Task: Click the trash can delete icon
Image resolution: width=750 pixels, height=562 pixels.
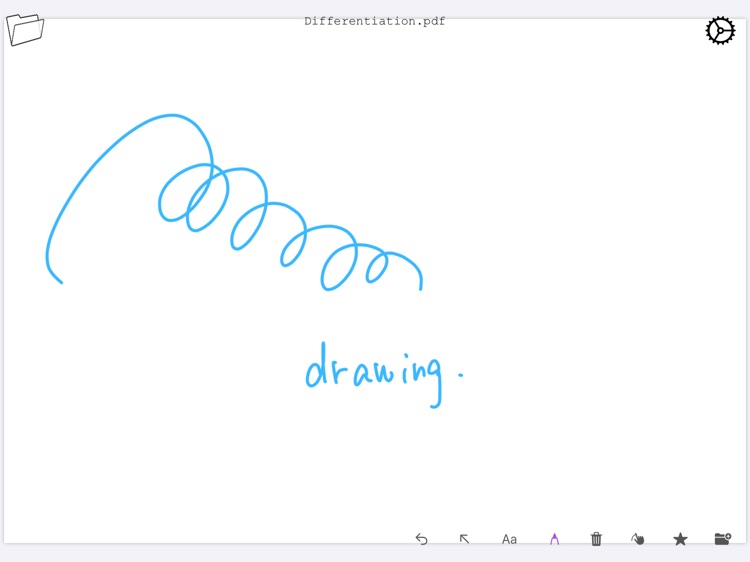Action: 596,539
